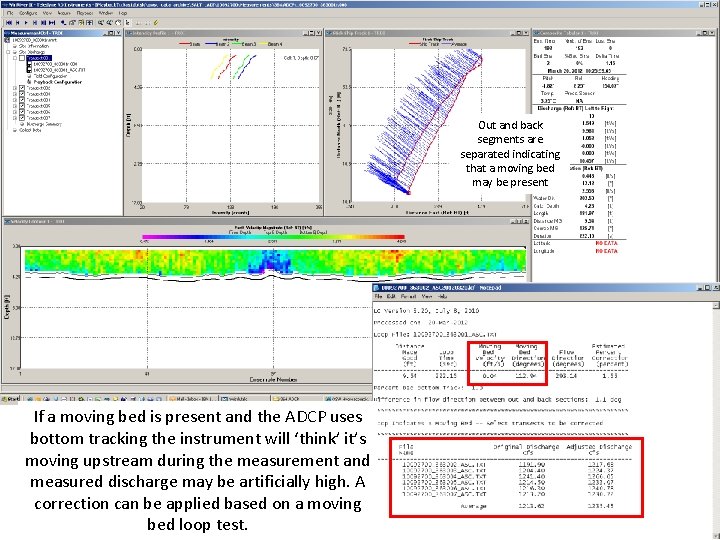Select the arrow pointer tool in toolbar
This screenshot has width=720, height=540.
click(127, 22)
